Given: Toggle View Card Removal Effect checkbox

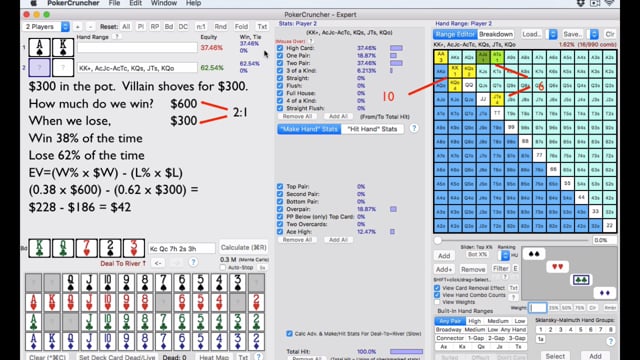Looking at the screenshot, I should click(x=437, y=288).
